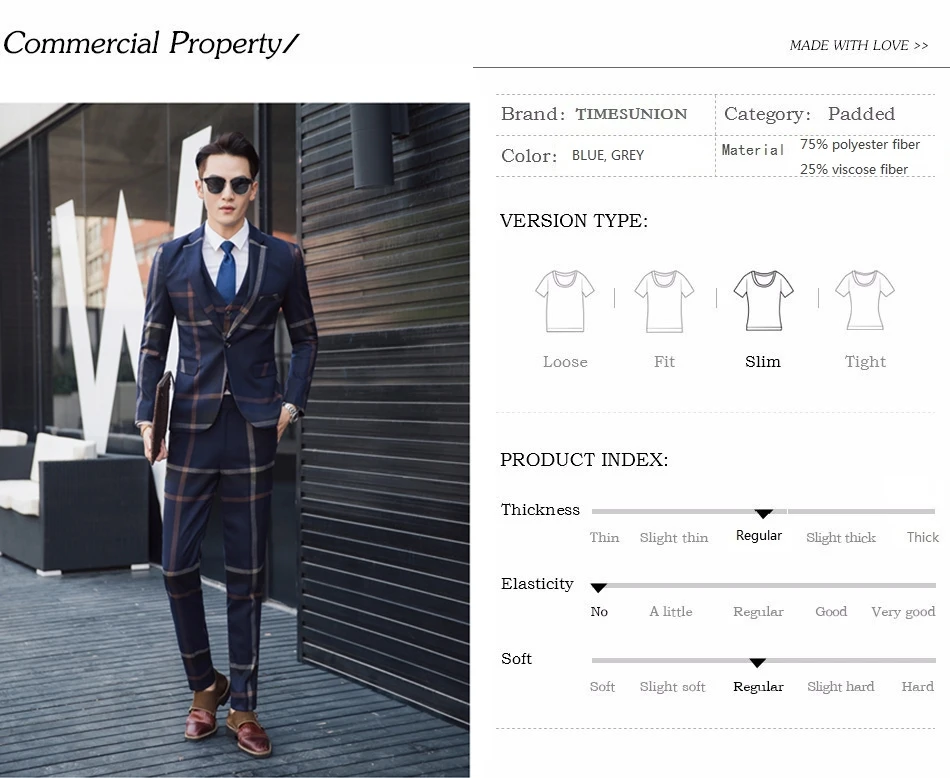Pick Slight soft on Soft scale

[x=673, y=687]
